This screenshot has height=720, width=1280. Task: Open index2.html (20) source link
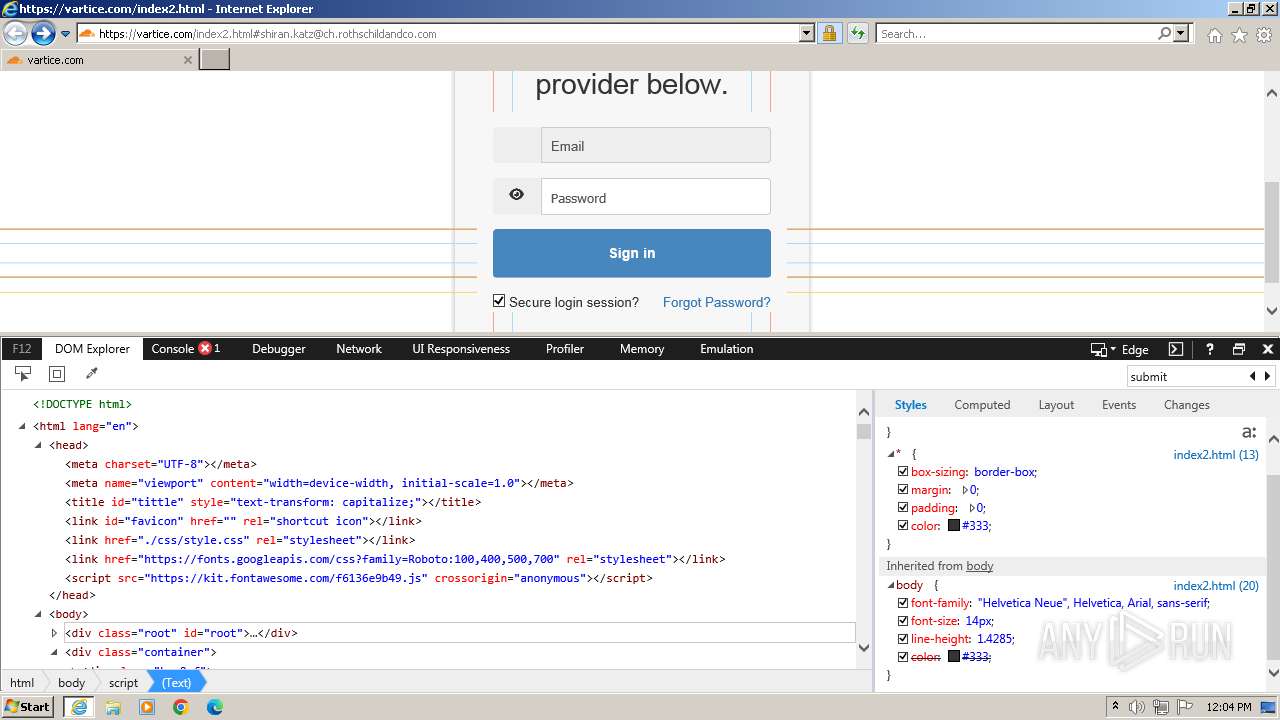1216,586
